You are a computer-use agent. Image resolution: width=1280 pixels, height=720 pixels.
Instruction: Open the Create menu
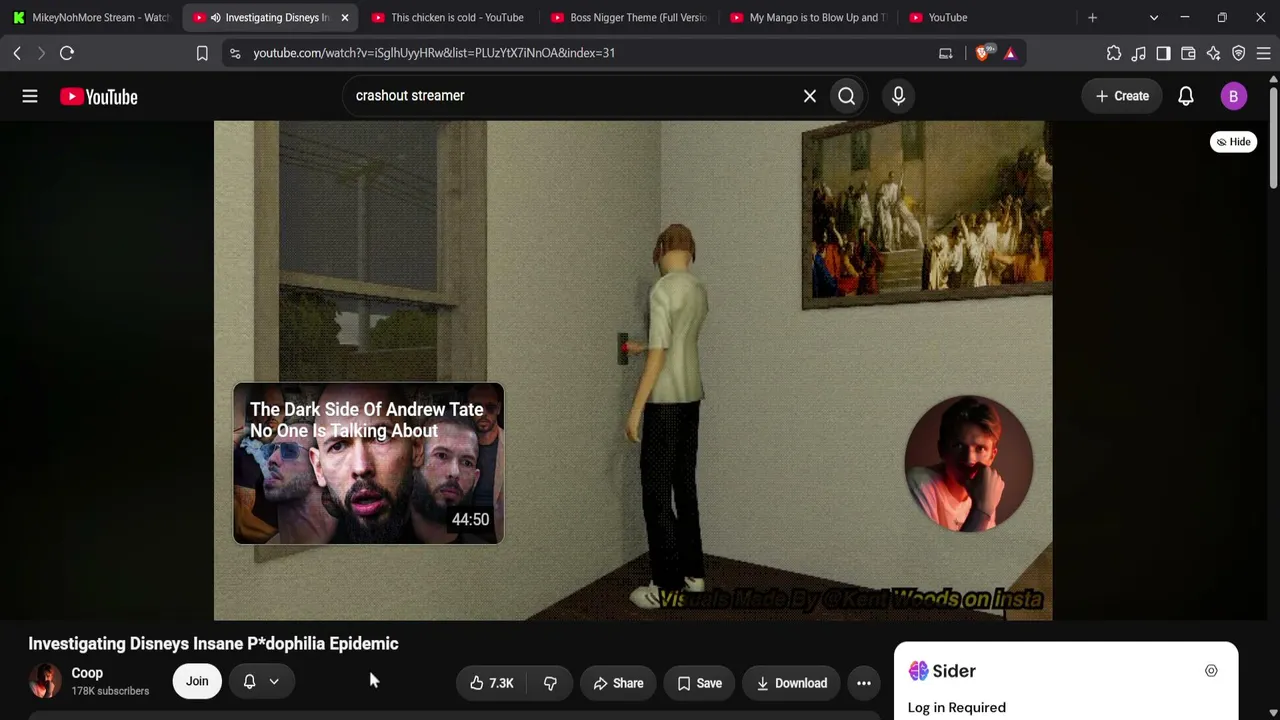1122,96
